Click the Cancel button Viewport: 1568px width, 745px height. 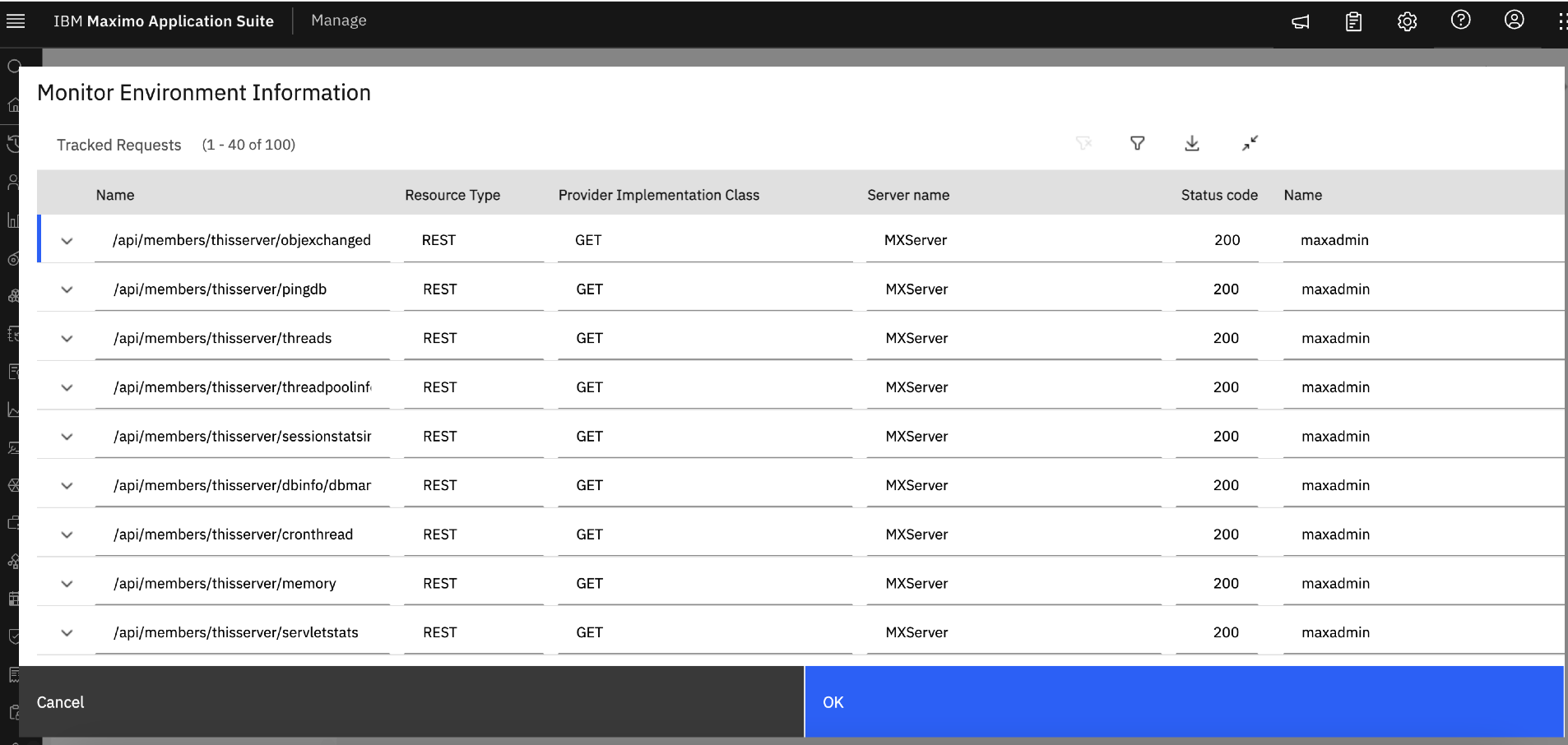(x=411, y=701)
